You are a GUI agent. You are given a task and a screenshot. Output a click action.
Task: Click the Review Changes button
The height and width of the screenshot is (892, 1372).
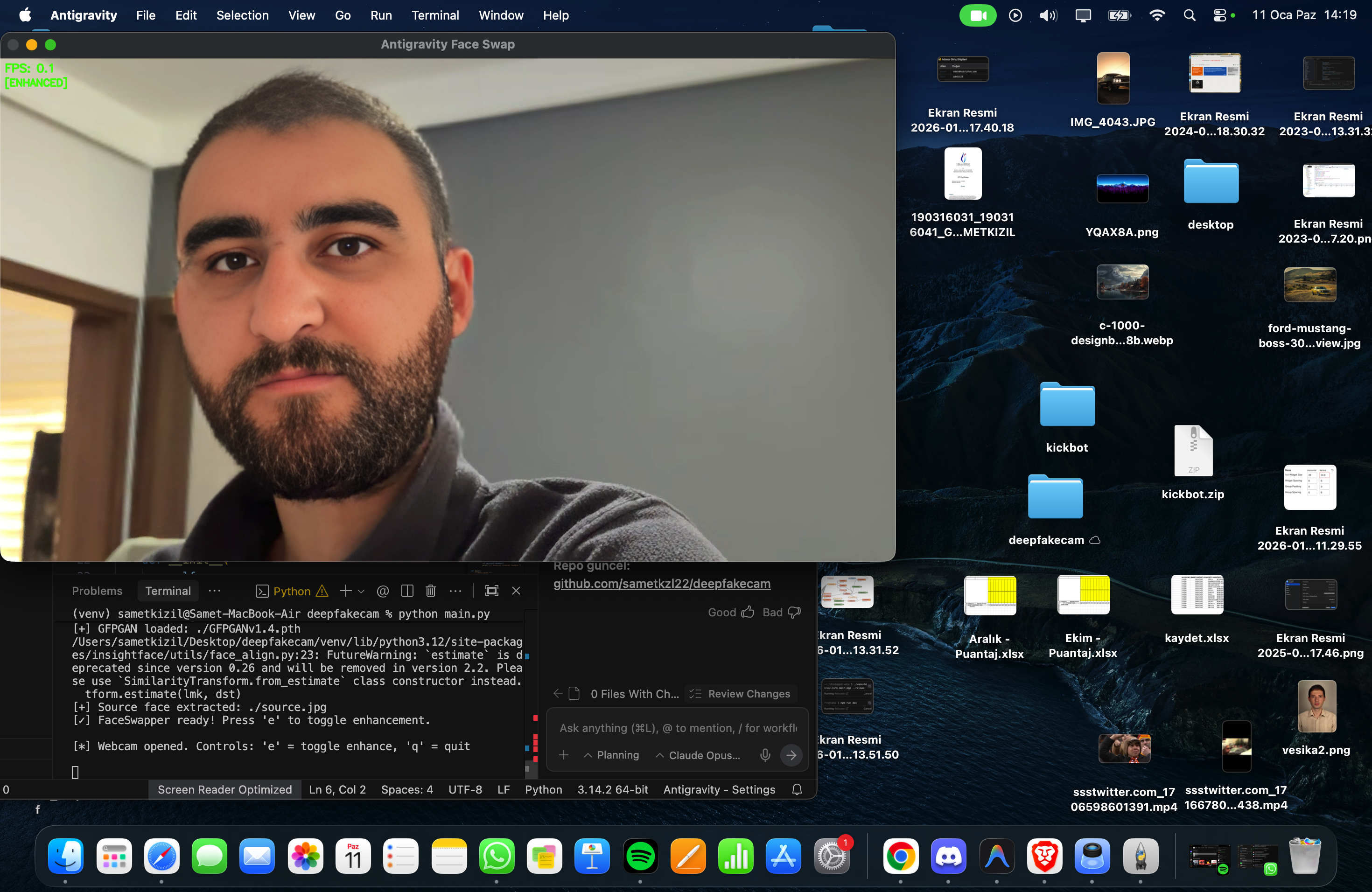pyautogui.click(x=742, y=693)
